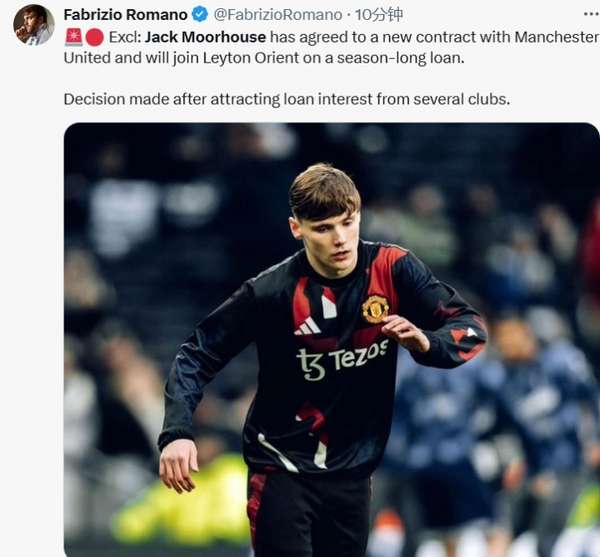
Task: Click the 'Leyton Orient' text in the tweet
Action: (x=251, y=58)
